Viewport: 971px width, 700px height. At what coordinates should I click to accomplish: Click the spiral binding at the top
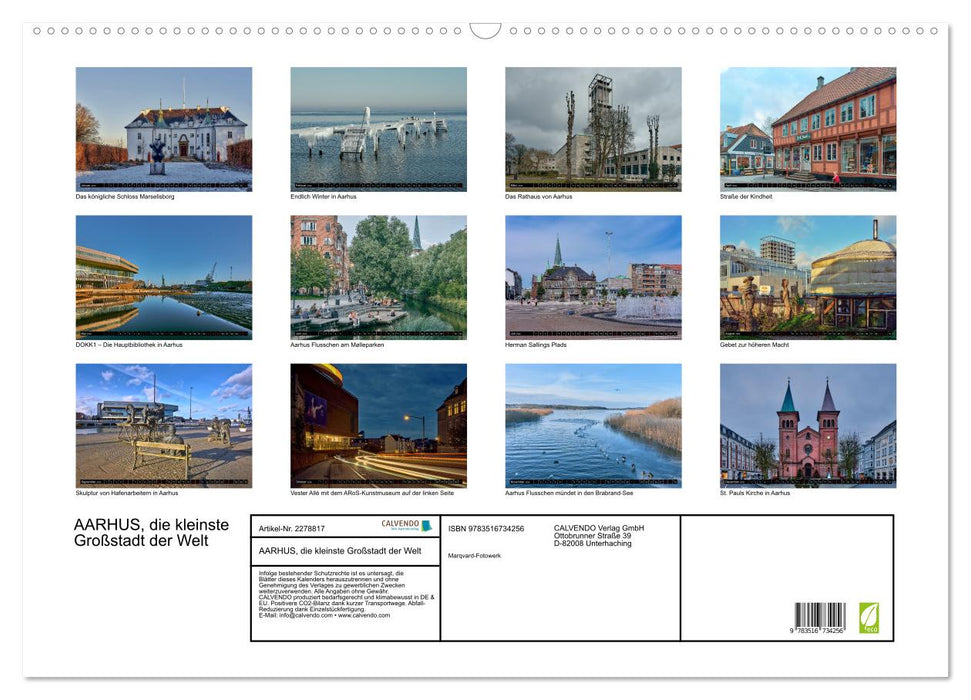[x=485, y=33]
